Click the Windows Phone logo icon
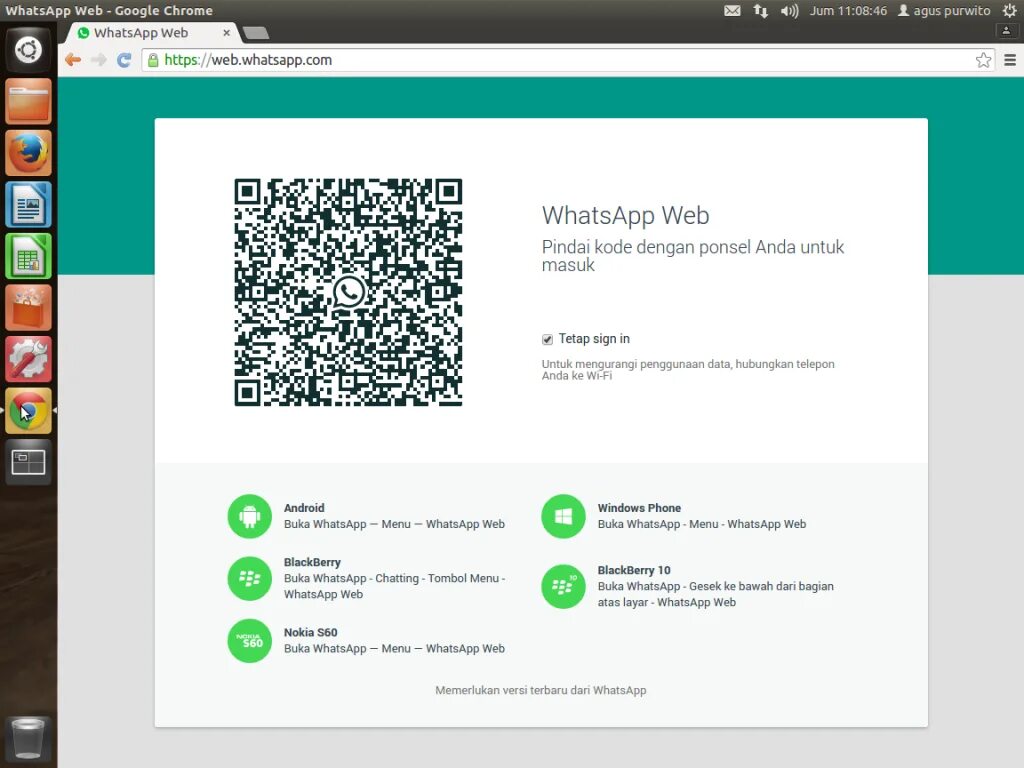 pos(564,517)
